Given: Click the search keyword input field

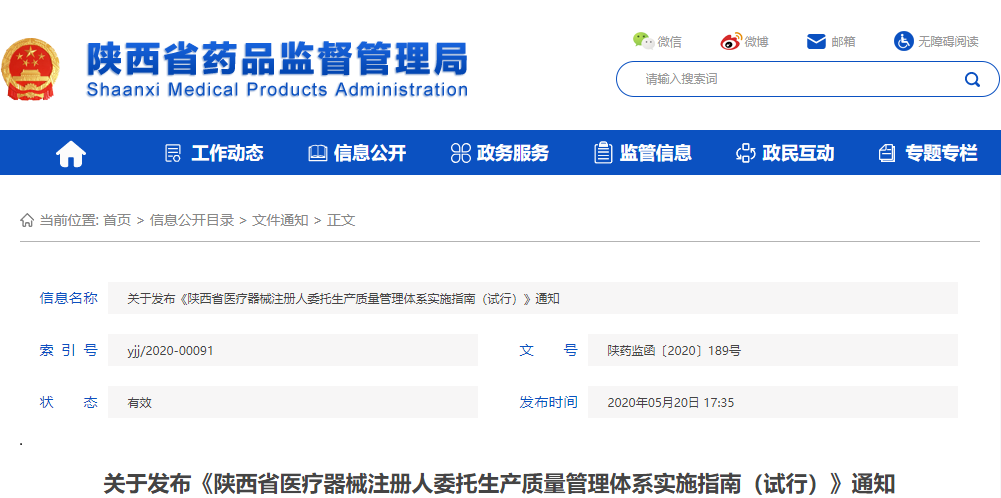Looking at the screenshot, I should 790,79.
